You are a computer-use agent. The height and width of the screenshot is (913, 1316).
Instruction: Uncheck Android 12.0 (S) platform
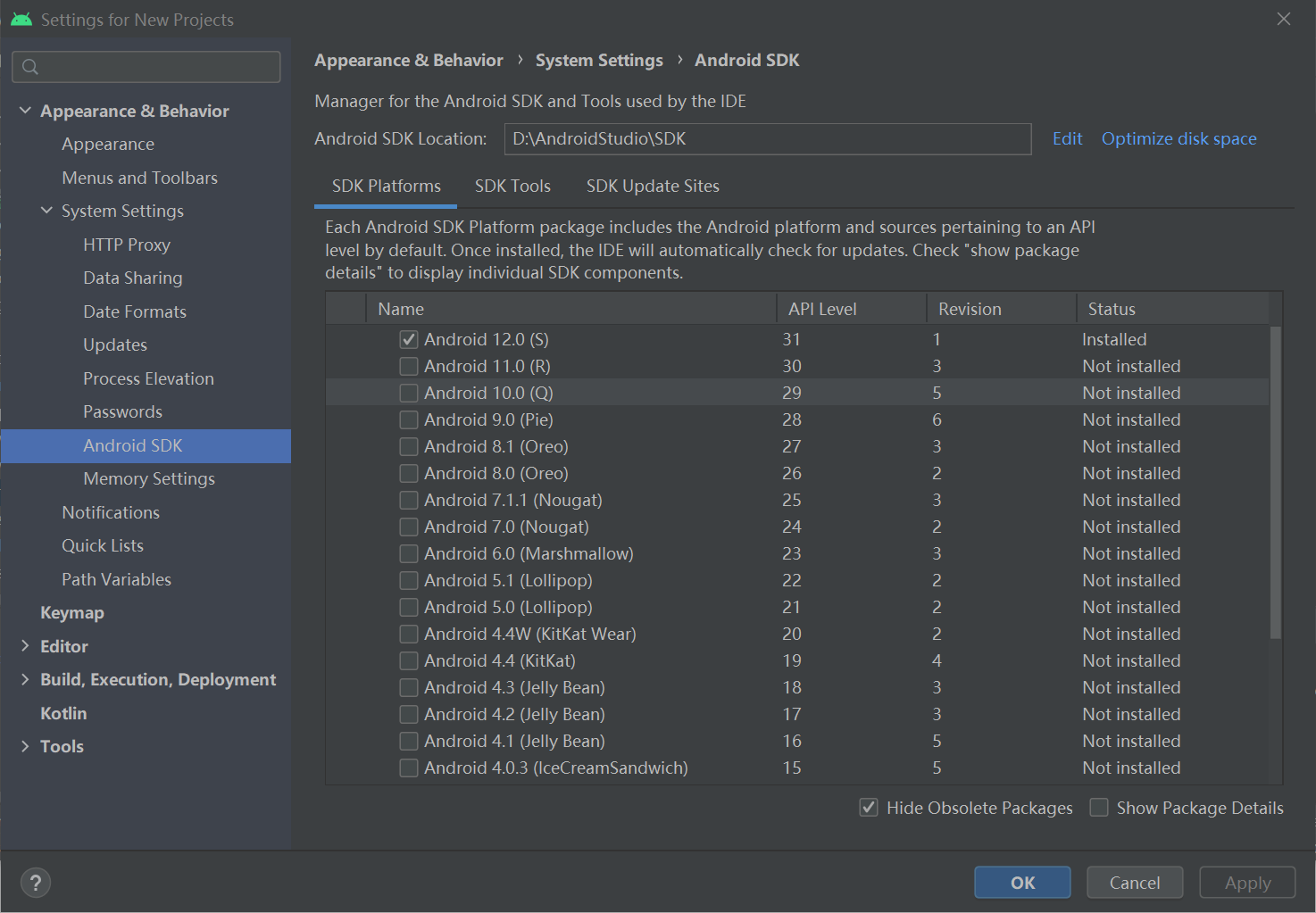coord(409,339)
